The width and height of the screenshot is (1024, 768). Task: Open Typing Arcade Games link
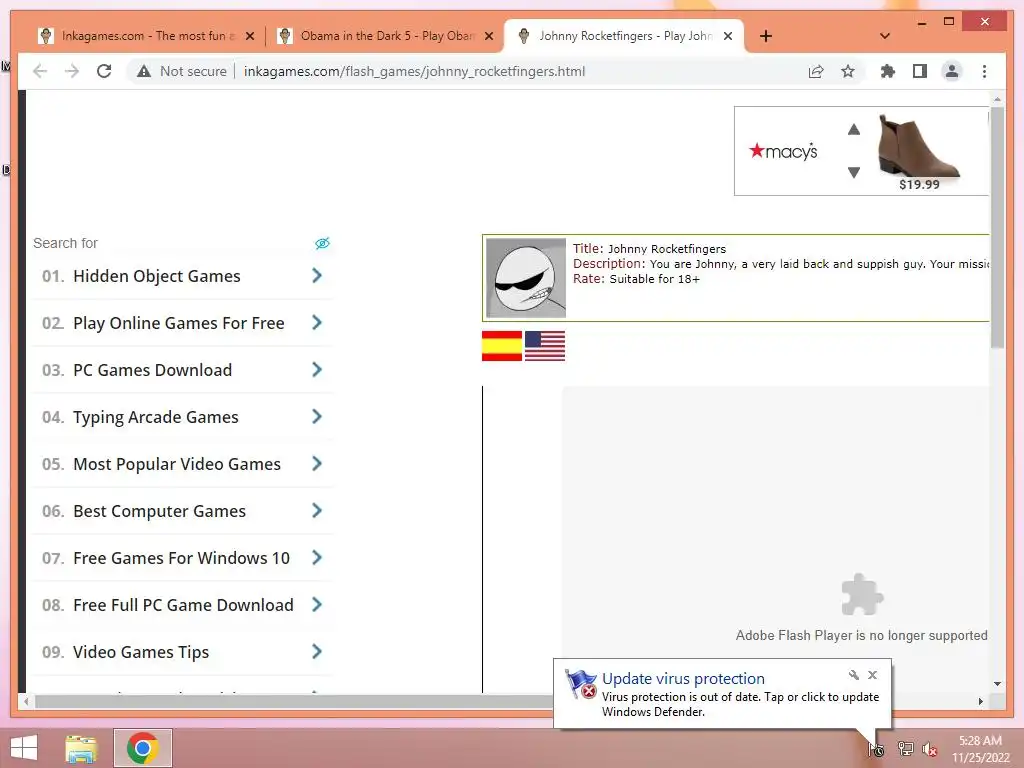pos(155,417)
